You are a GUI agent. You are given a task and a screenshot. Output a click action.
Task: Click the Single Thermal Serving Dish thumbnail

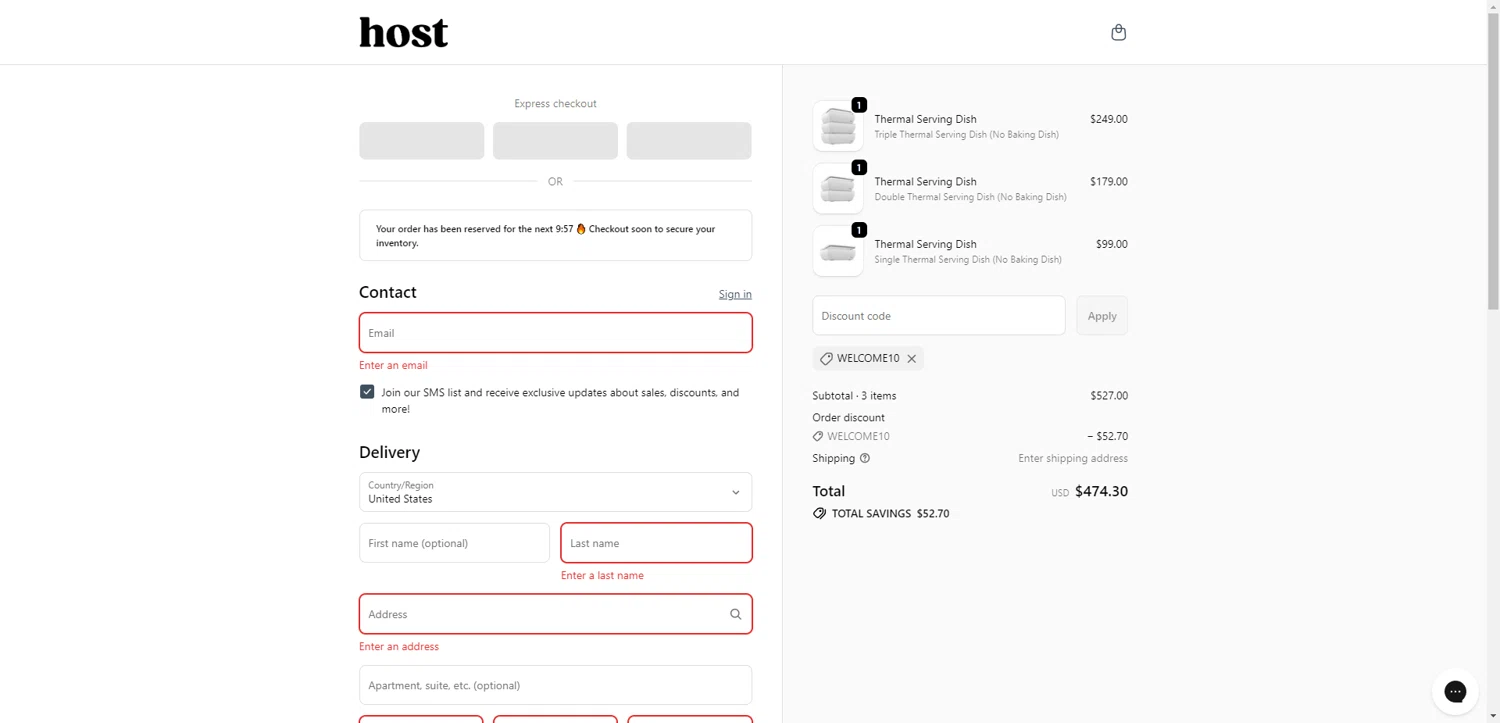click(x=838, y=251)
